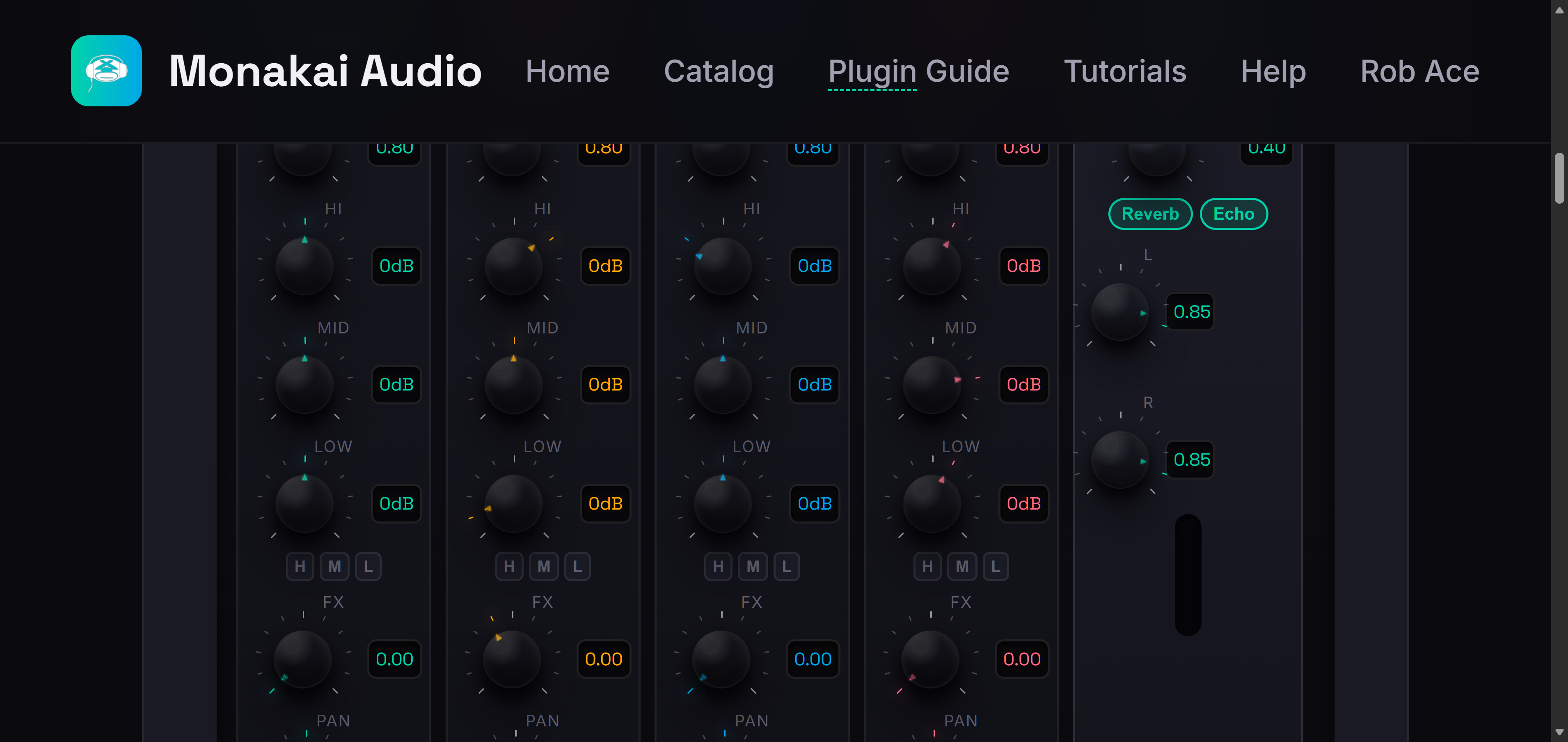Click the master L knob
The width and height of the screenshot is (1568, 742).
click(x=1120, y=312)
